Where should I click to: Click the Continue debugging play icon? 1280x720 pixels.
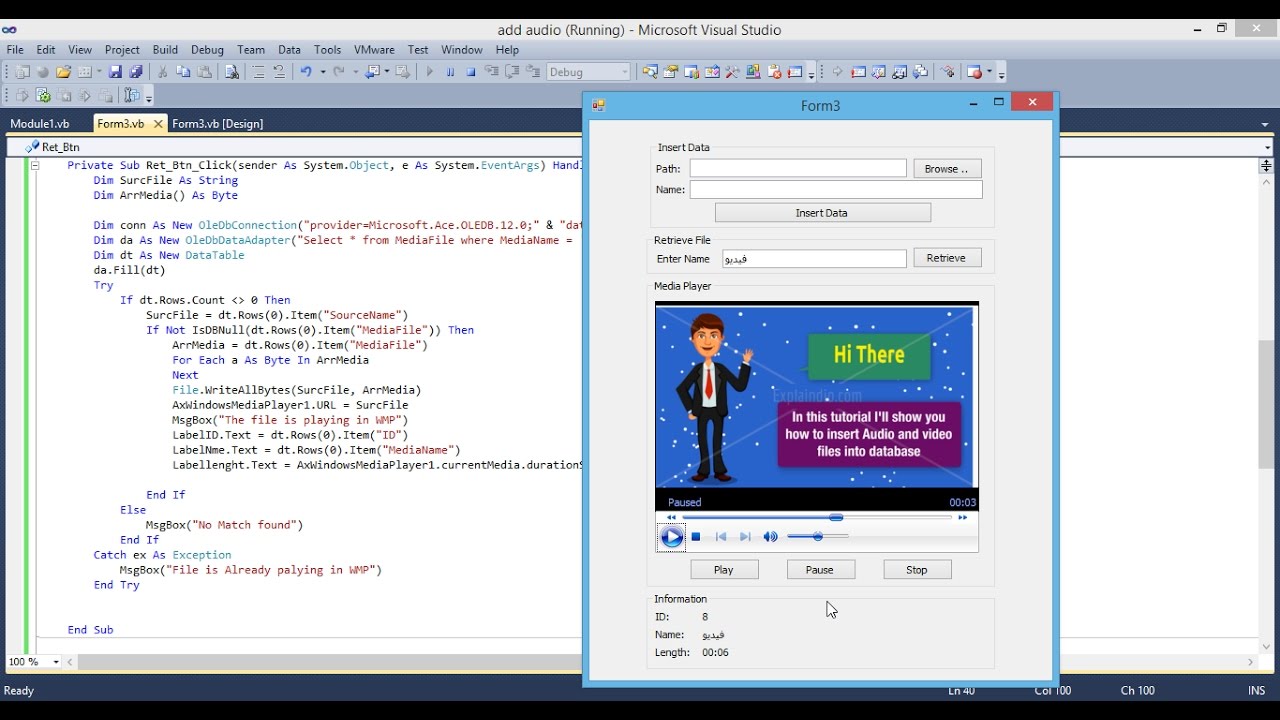click(x=429, y=72)
